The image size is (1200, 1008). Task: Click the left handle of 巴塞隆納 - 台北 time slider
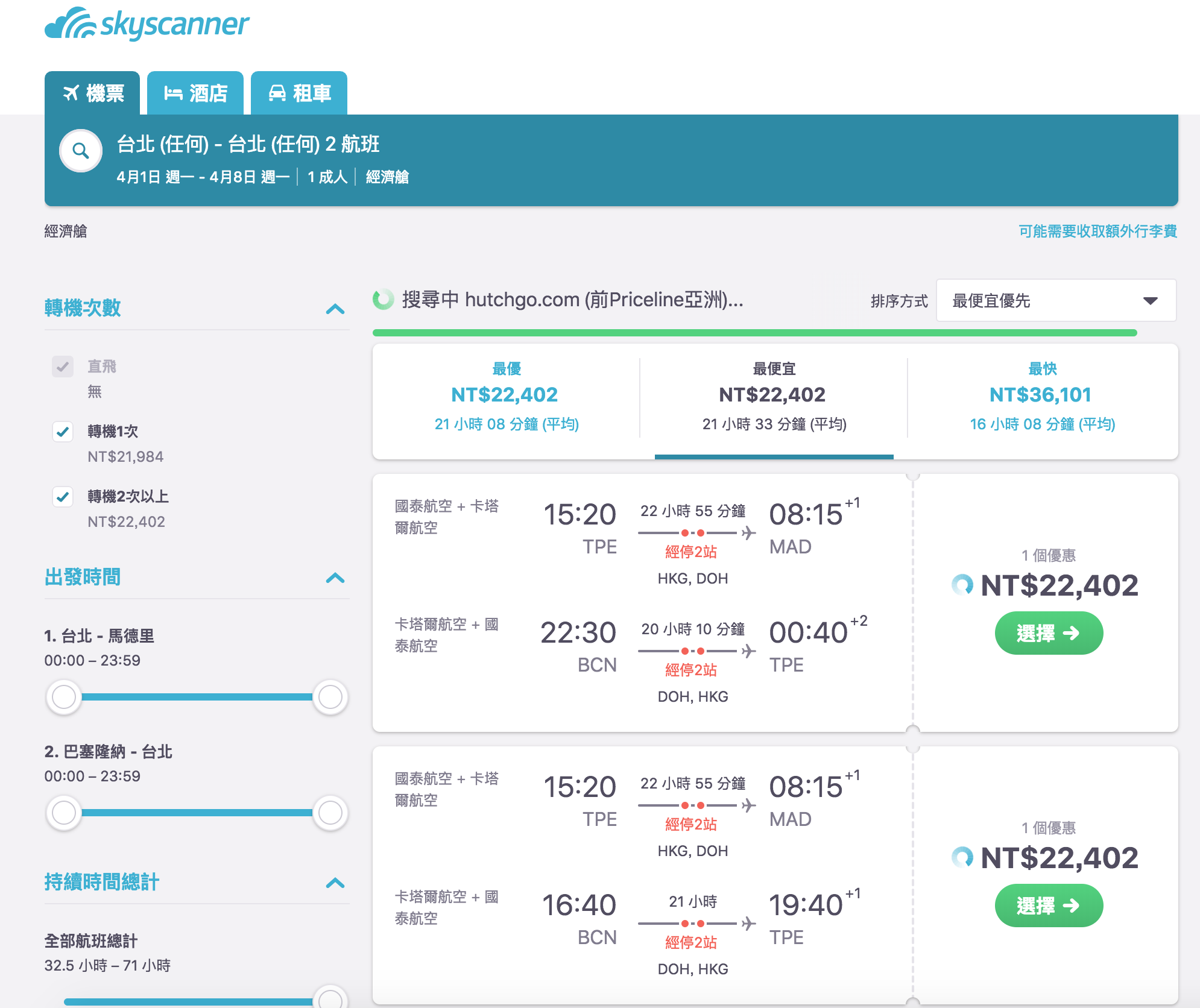tap(64, 813)
